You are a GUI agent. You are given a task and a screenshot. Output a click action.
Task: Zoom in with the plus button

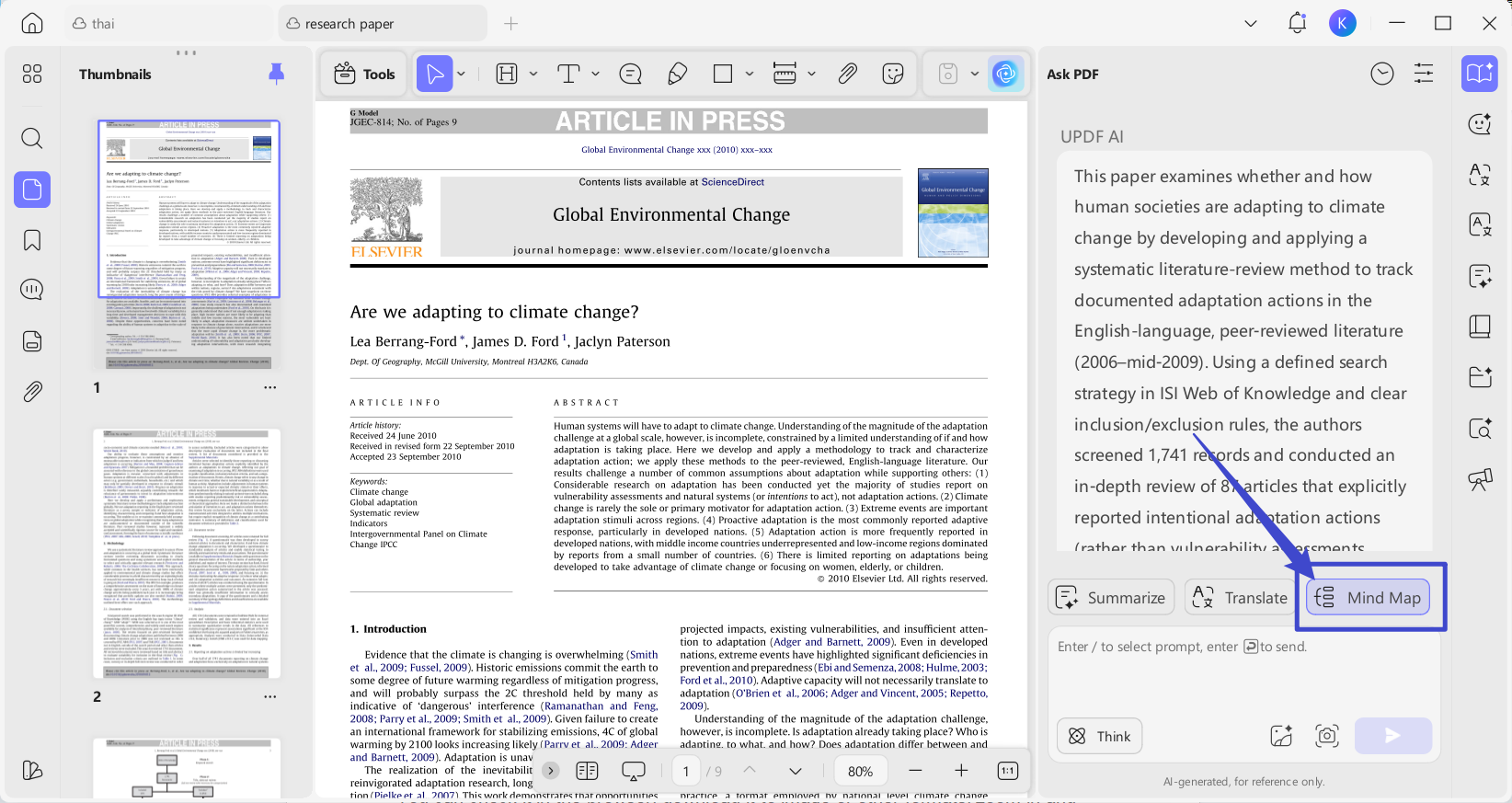pos(961,771)
